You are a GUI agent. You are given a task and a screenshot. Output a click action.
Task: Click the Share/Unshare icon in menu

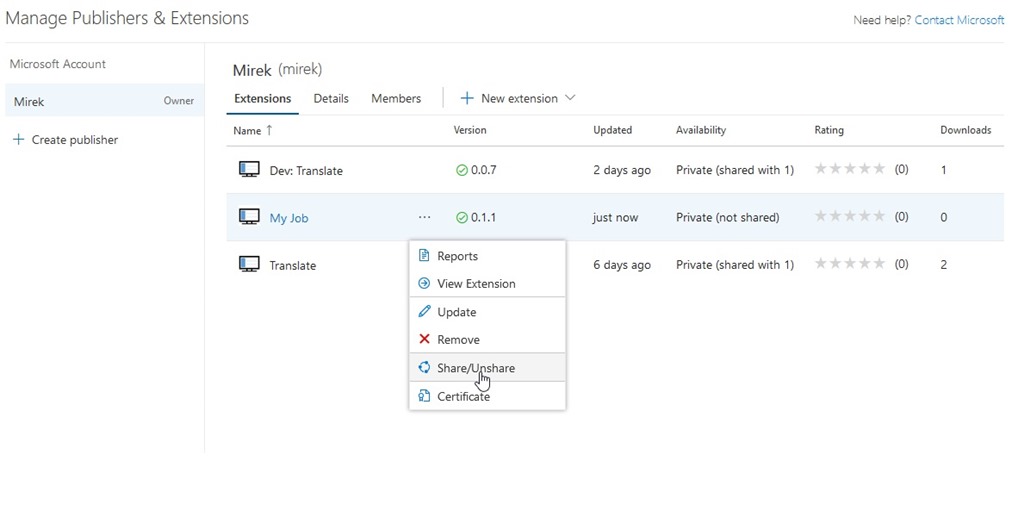click(x=424, y=368)
